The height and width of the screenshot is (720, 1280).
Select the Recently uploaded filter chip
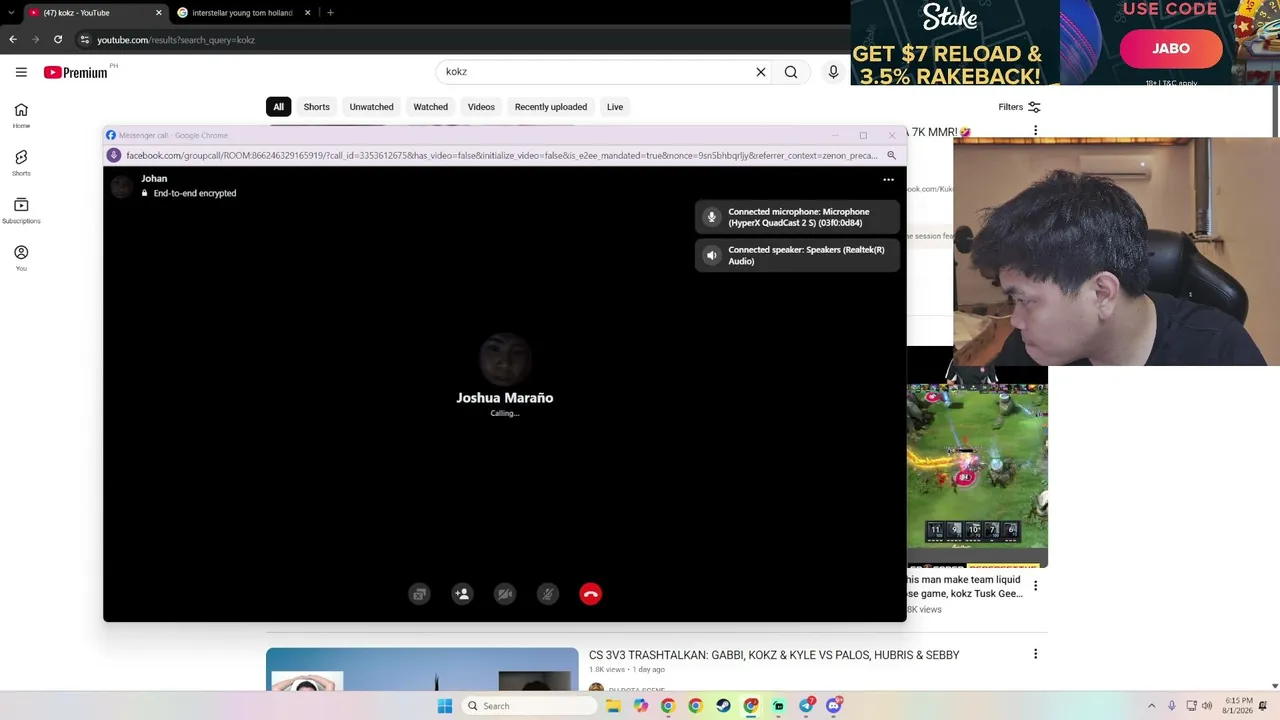click(550, 107)
